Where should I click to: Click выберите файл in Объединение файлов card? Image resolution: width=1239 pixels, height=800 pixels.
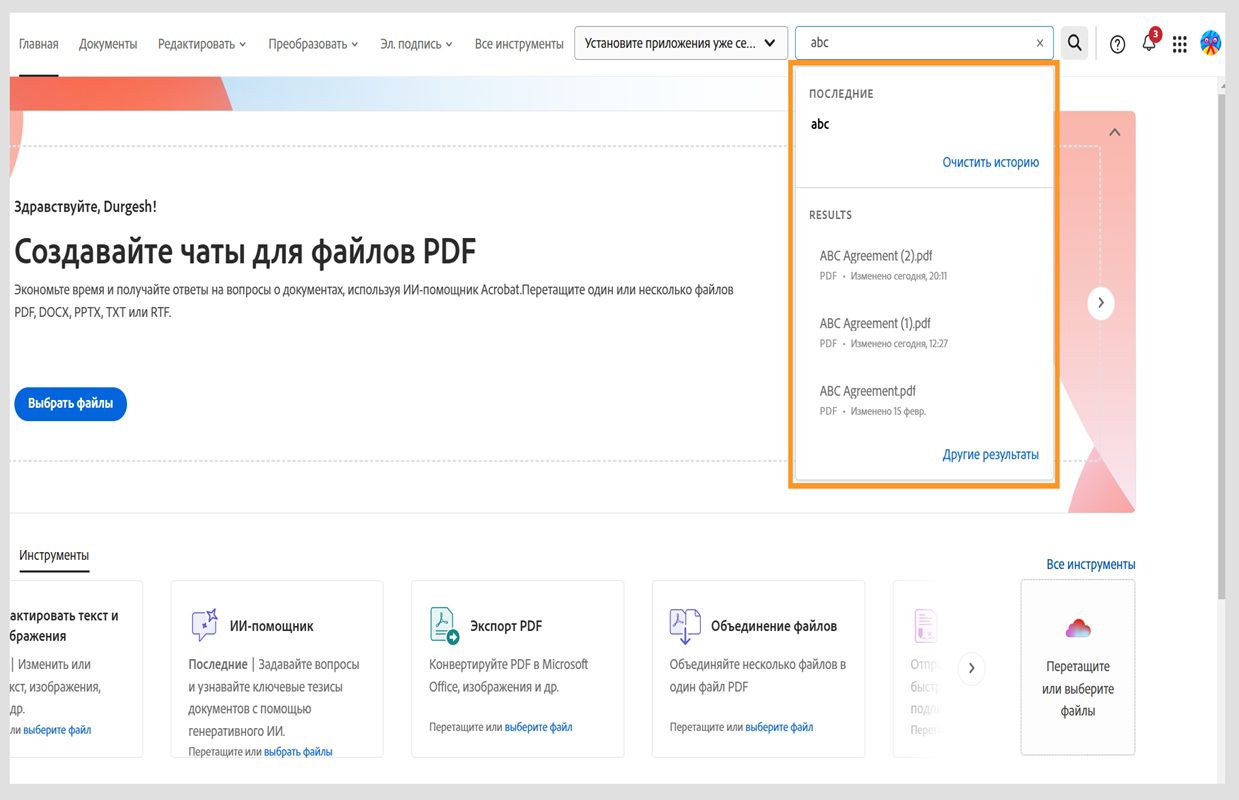click(x=779, y=727)
